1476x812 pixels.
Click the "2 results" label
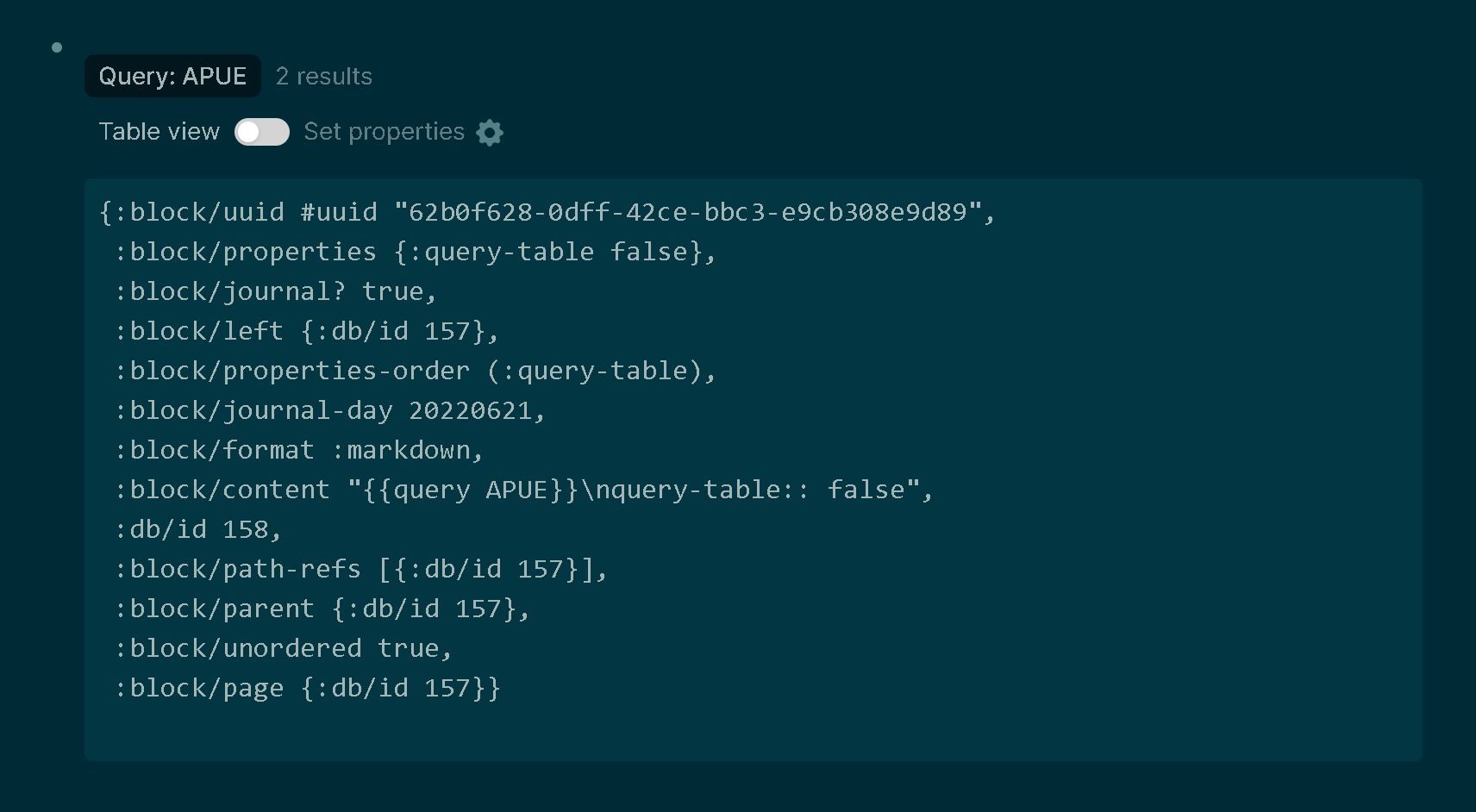point(323,76)
